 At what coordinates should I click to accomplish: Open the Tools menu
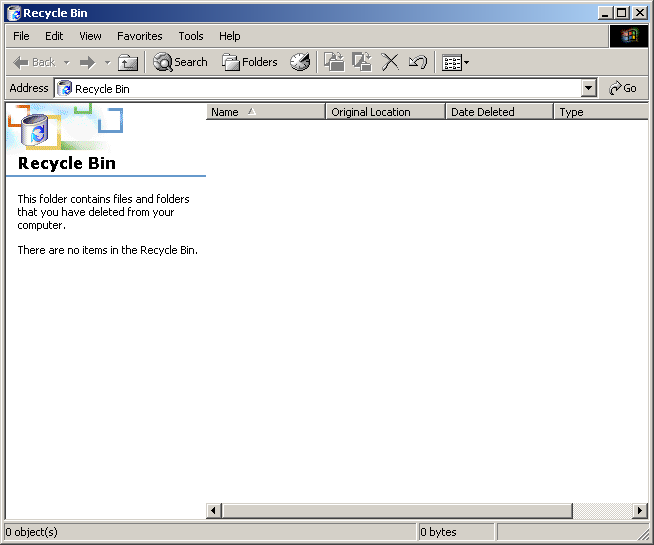(190, 36)
